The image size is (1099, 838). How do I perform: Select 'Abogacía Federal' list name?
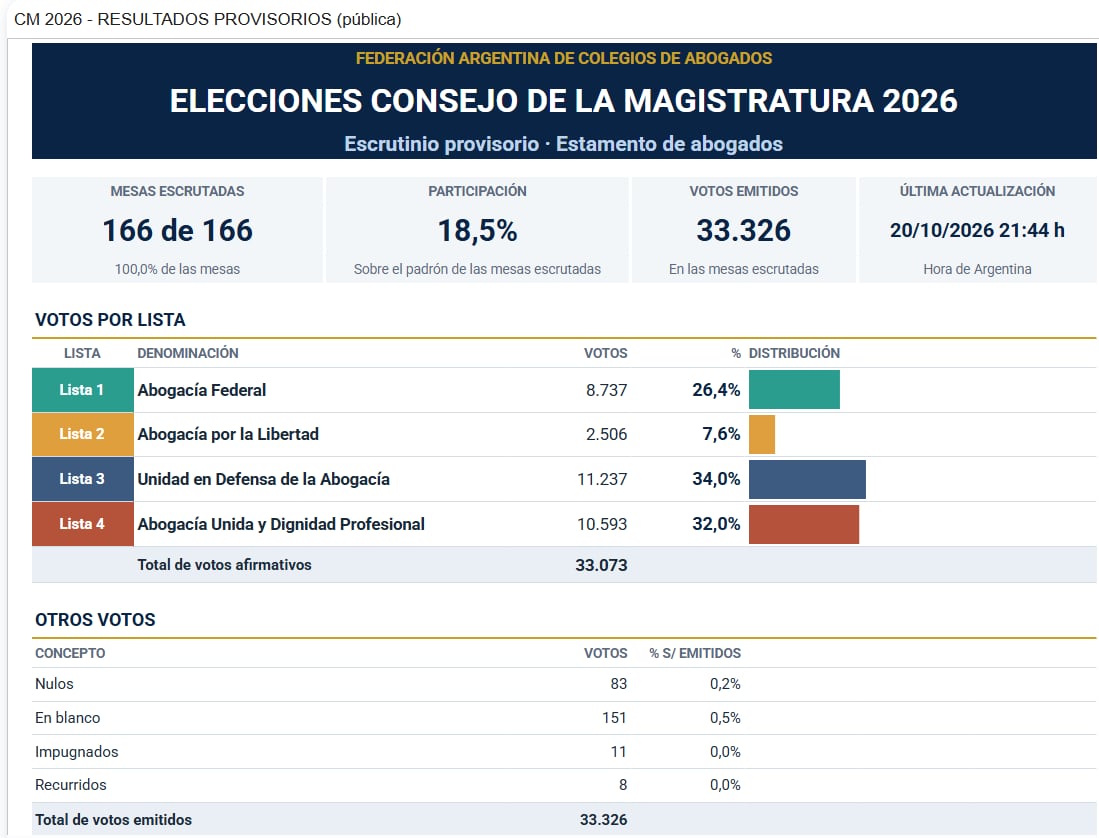pyautogui.click(x=202, y=390)
